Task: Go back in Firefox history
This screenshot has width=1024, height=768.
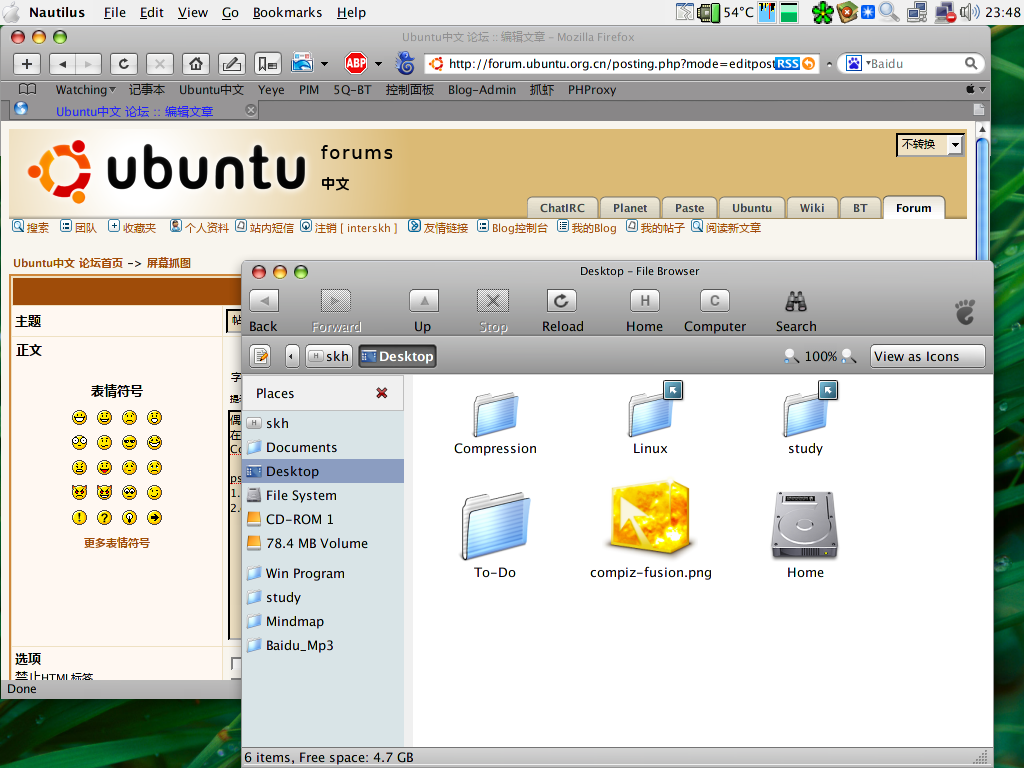Action: 63,64
